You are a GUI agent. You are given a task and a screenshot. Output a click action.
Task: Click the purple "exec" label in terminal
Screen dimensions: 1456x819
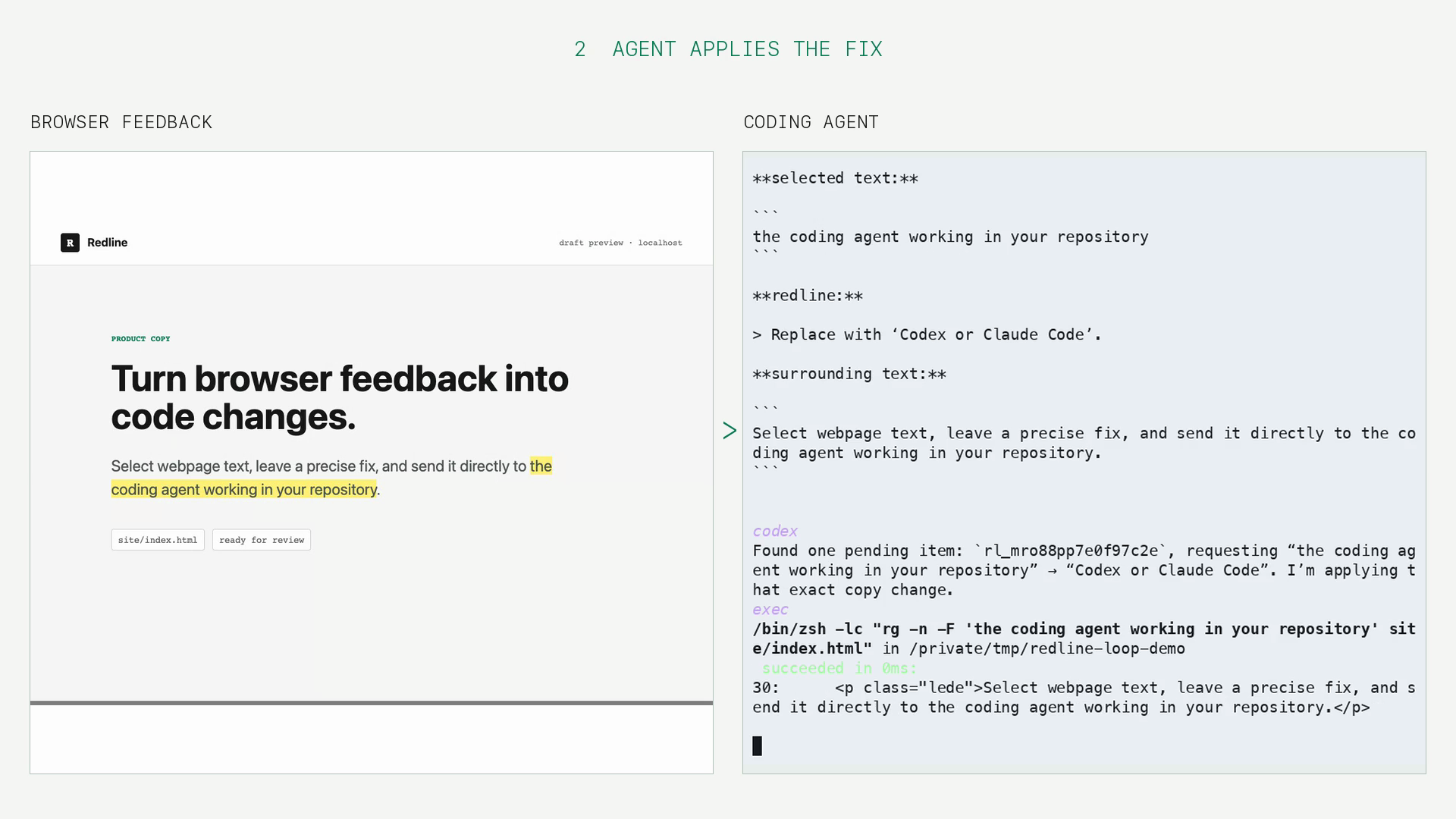pyautogui.click(x=770, y=609)
